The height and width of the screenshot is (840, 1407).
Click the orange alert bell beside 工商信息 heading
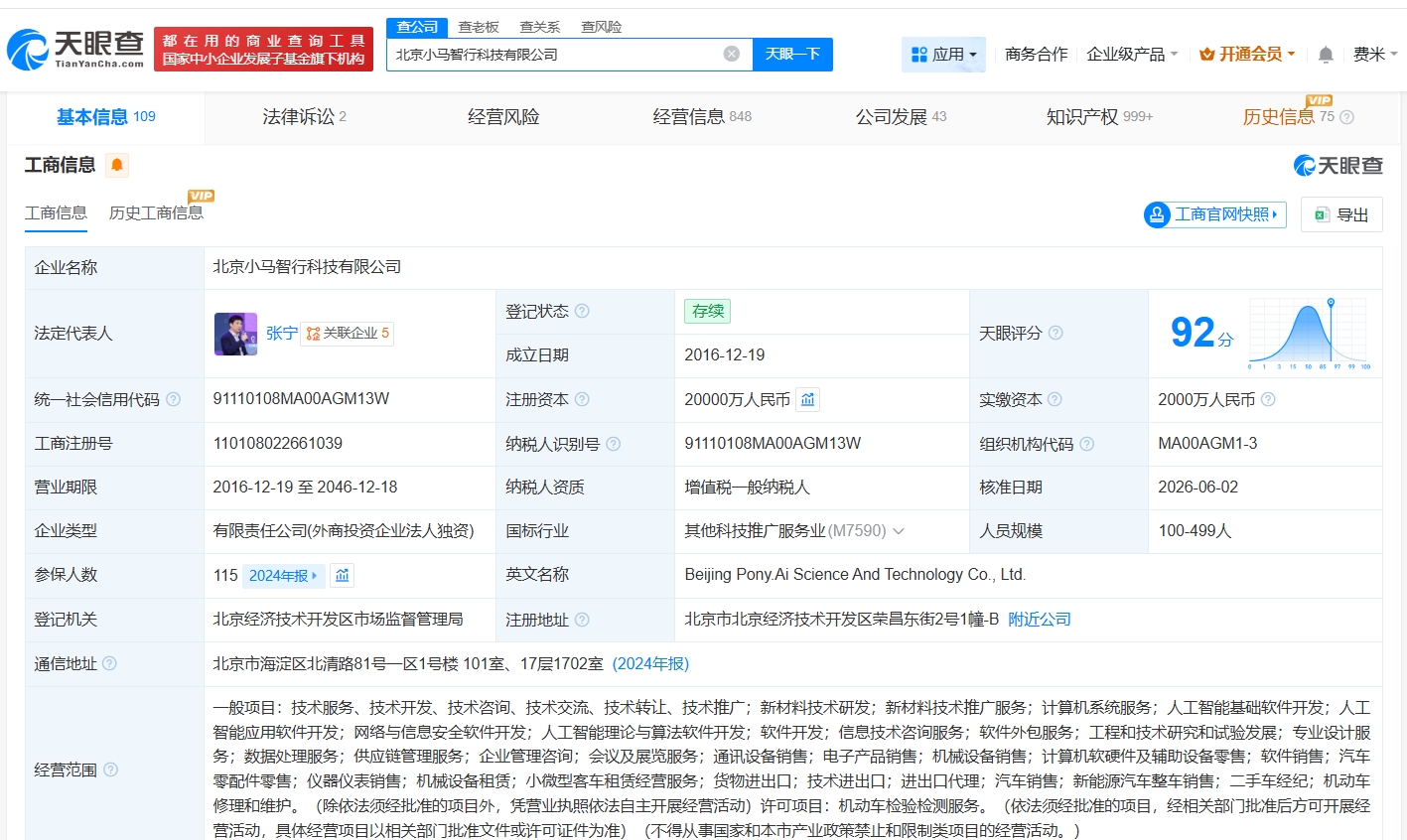coord(117,165)
